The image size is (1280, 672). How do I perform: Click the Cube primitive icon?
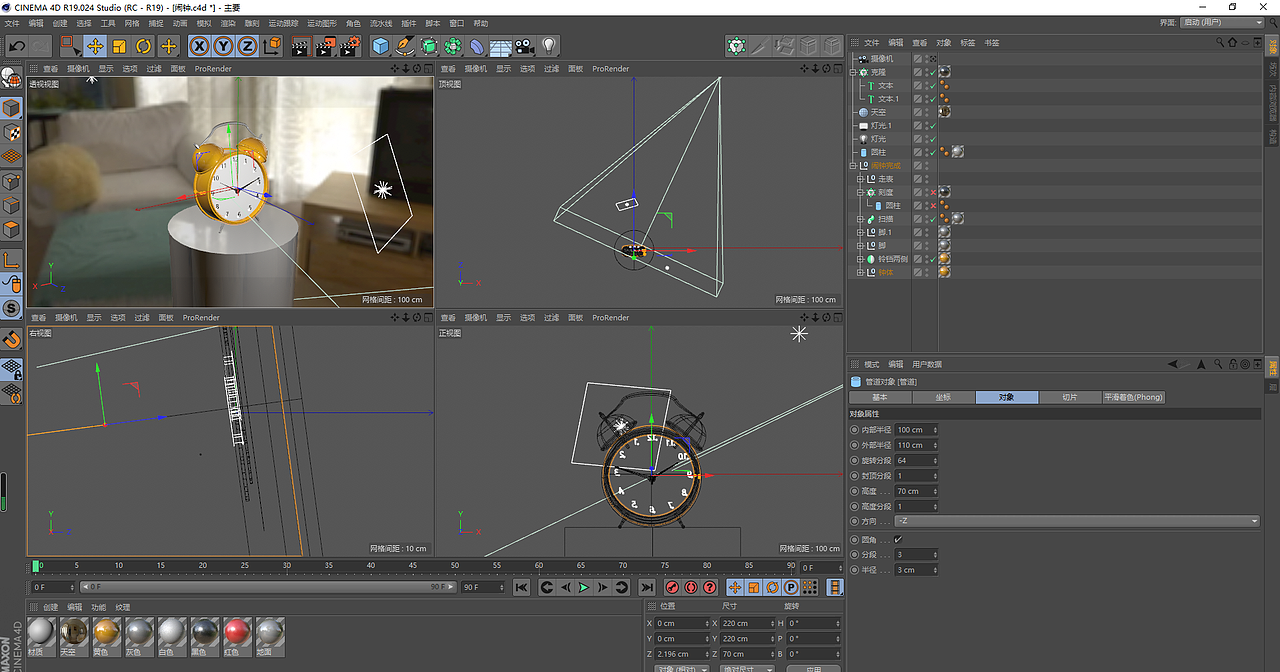click(380, 46)
